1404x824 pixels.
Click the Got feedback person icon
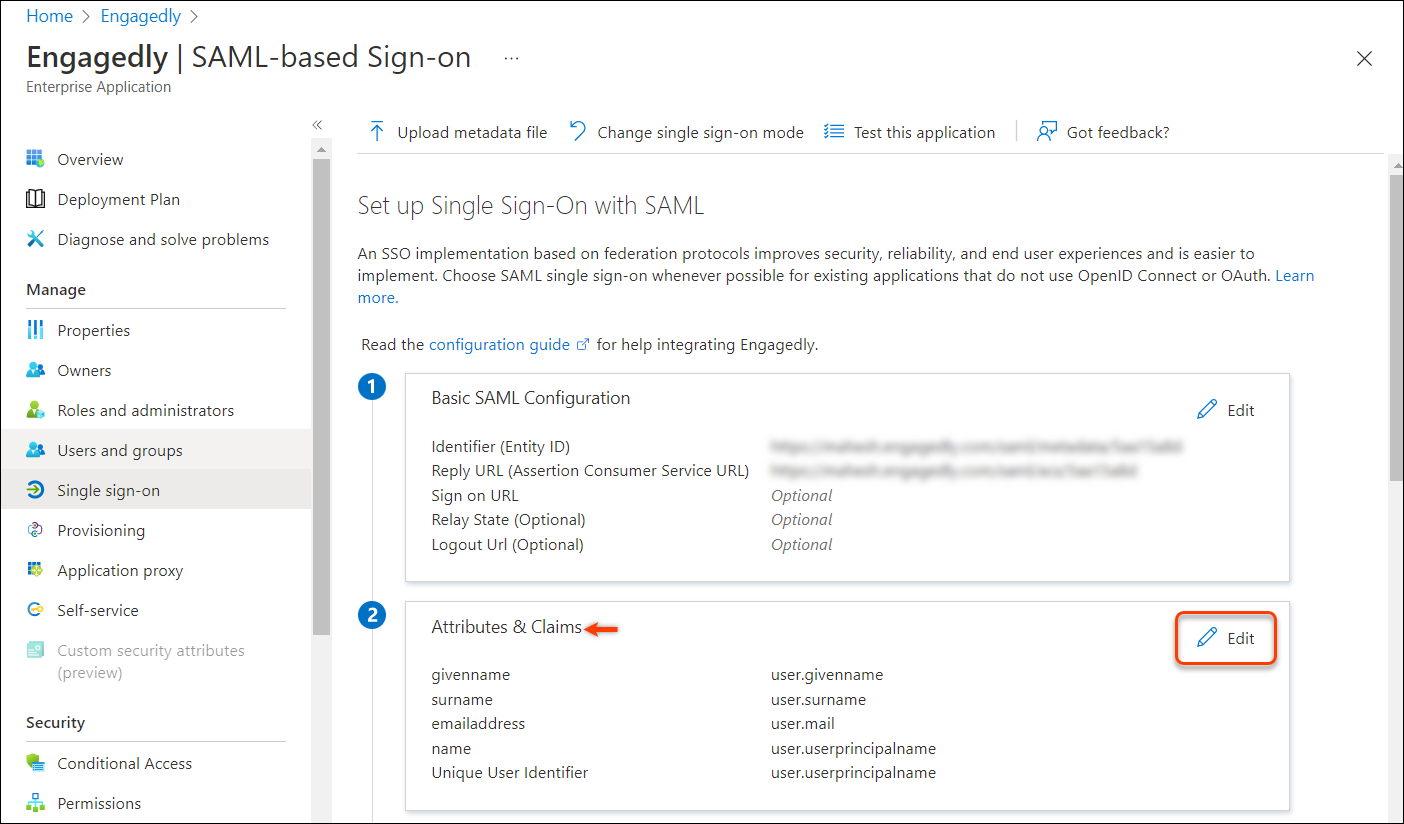[x=1046, y=131]
